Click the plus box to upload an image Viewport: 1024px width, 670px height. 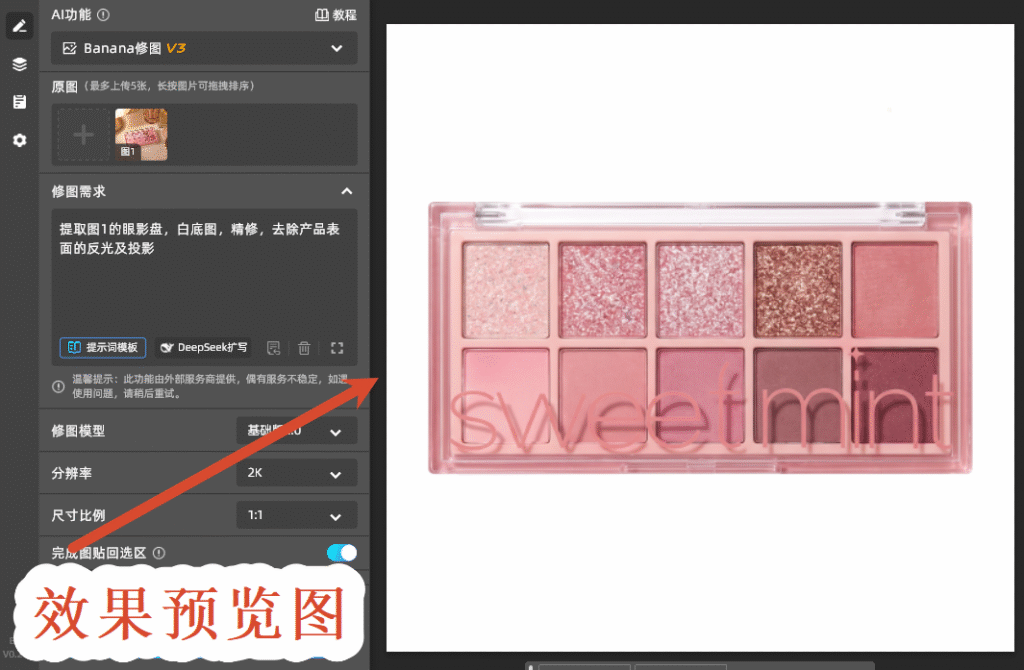coord(83,135)
